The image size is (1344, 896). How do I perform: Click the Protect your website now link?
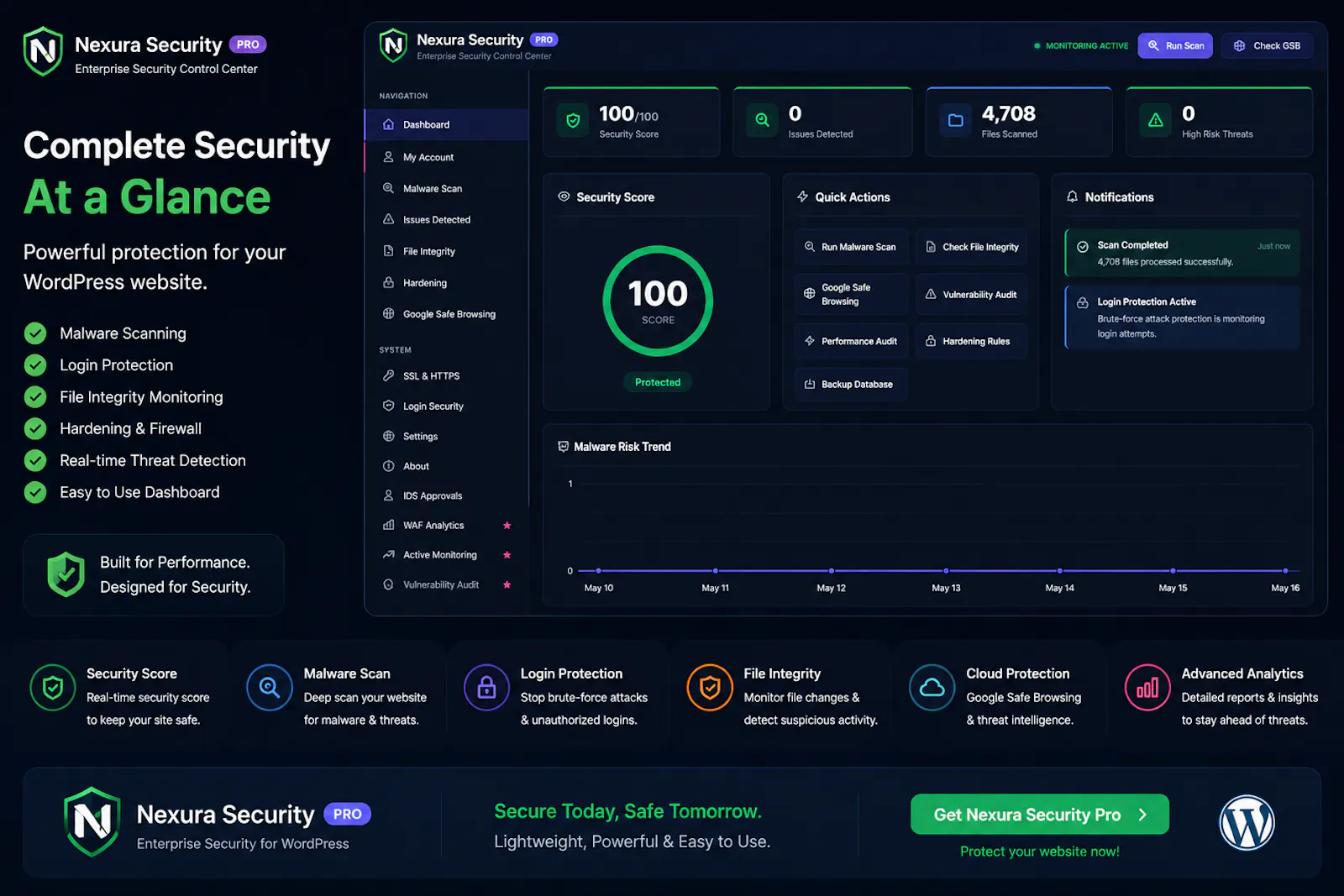click(1039, 851)
